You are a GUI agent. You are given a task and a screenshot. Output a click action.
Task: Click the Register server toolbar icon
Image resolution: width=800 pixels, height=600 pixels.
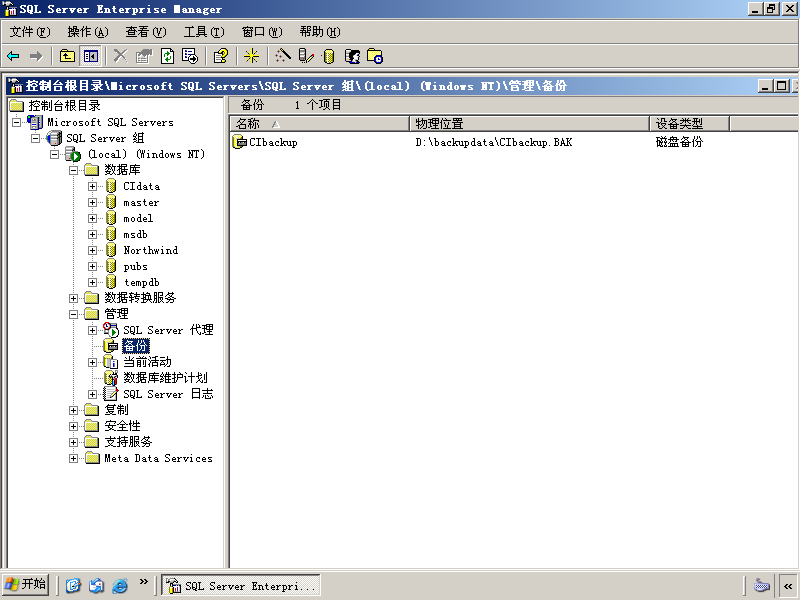[306, 56]
